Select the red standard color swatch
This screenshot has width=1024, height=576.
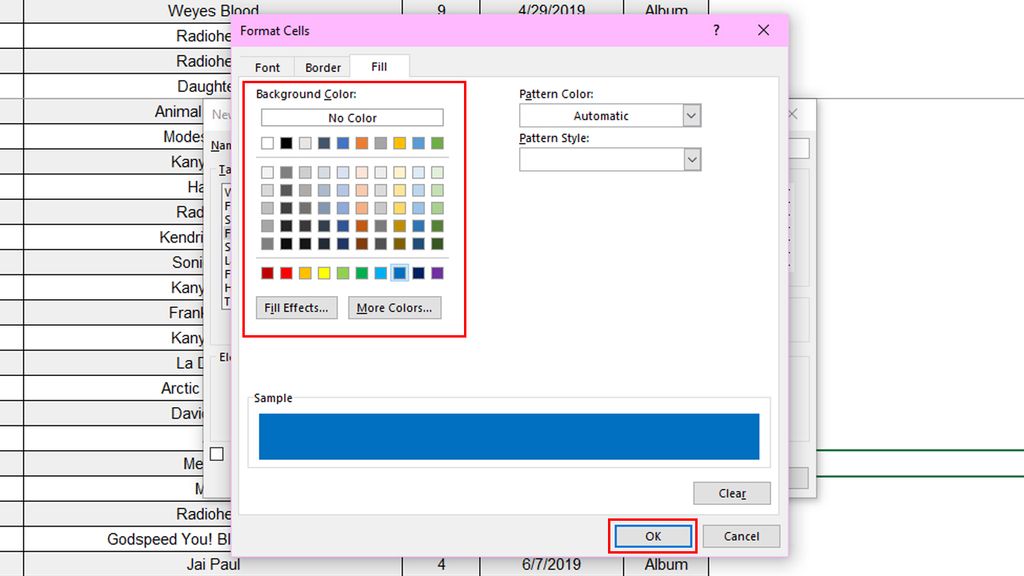pyautogui.click(x=287, y=272)
